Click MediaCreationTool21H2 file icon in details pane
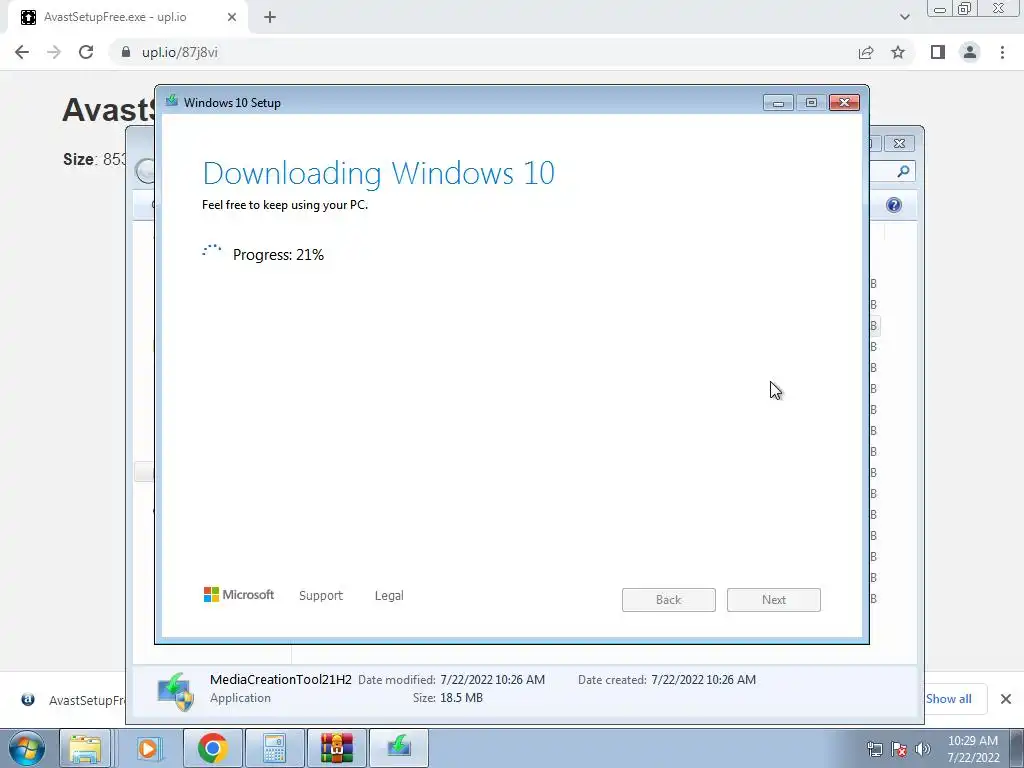The height and width of the screenshot is (768, 1024). 174,692
